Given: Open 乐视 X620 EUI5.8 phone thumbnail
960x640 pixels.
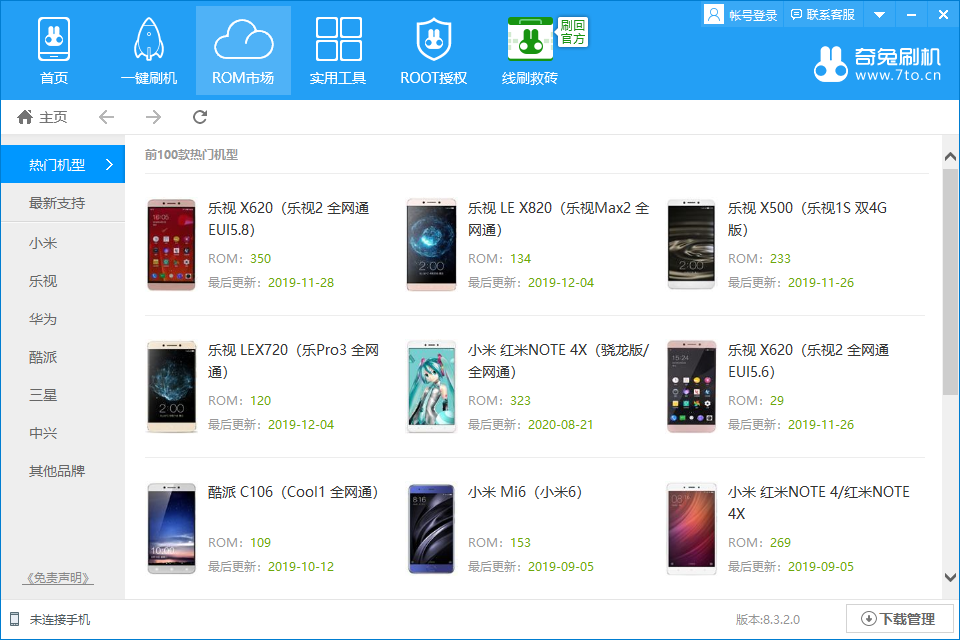Looking at the screenshot, I should (x=171, y=244).
